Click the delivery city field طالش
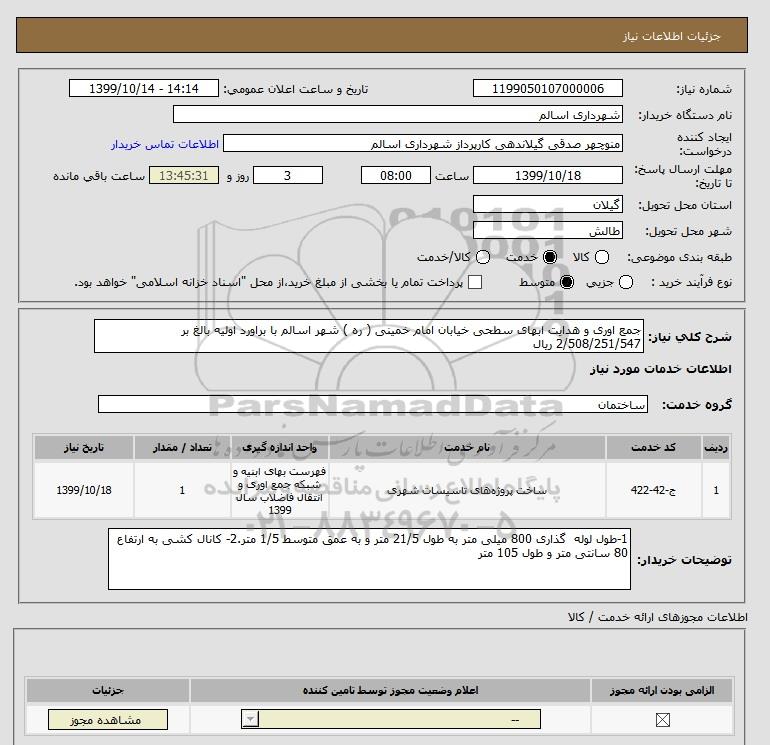This screenshot has height=745, width=770. point(548,230)
